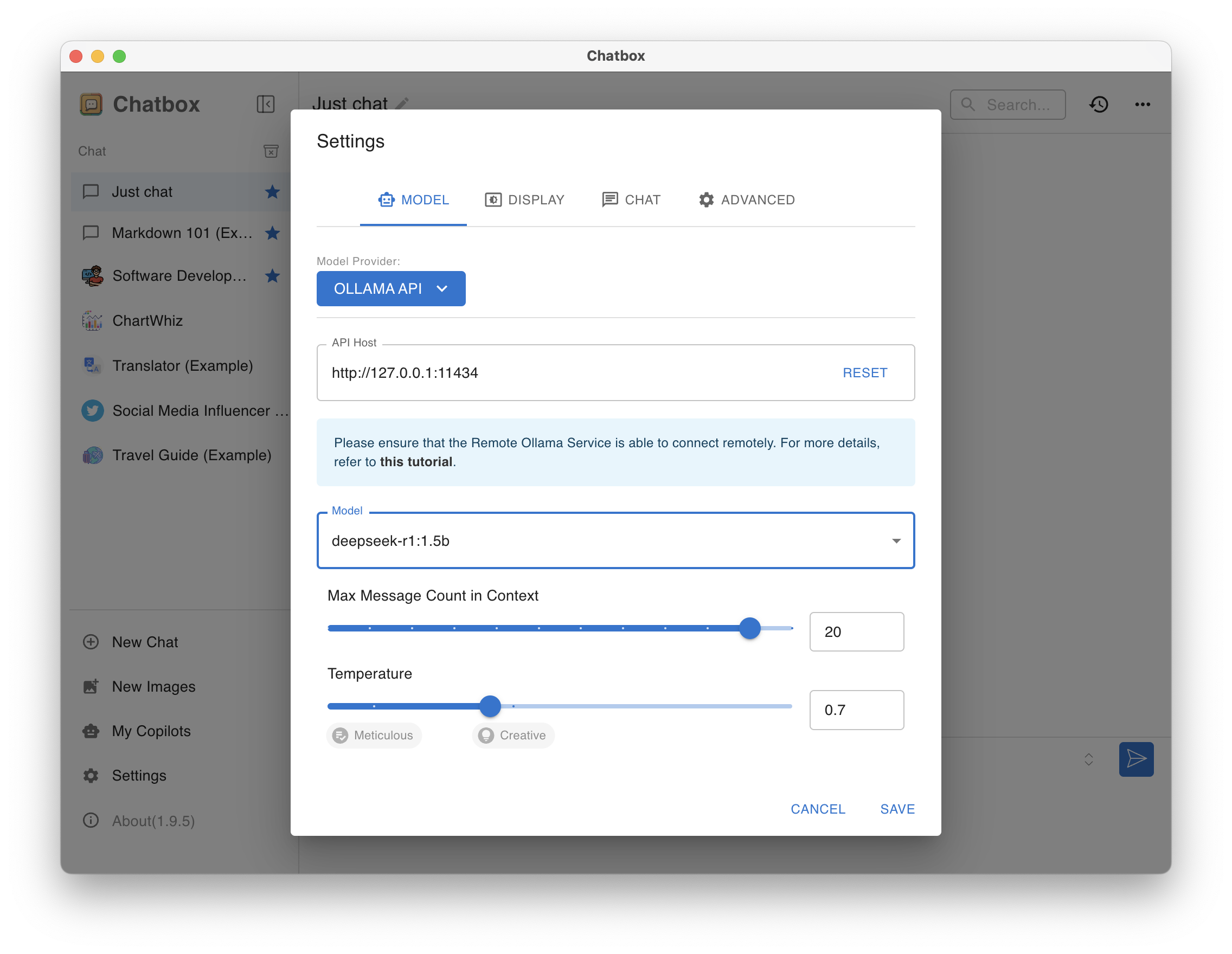Open the three-dots more menu

click(1143, 104)
